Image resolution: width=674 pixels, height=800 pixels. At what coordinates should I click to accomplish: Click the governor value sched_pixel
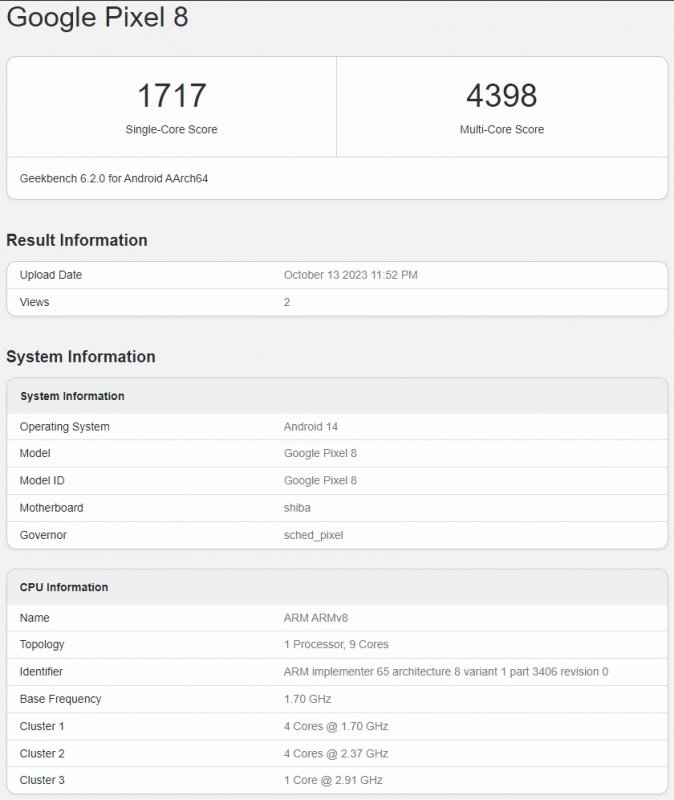click(313, 535)
